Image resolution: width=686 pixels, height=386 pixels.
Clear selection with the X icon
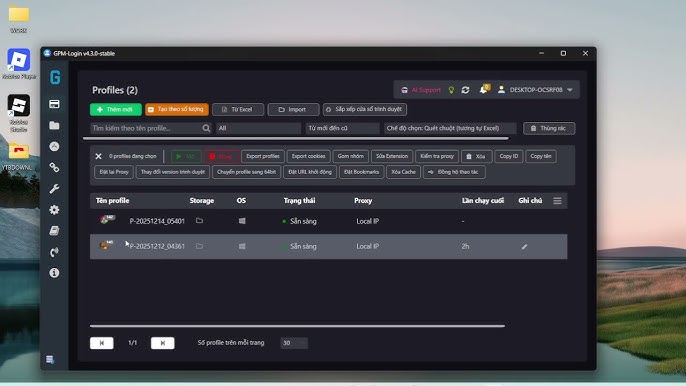(98, 156)
